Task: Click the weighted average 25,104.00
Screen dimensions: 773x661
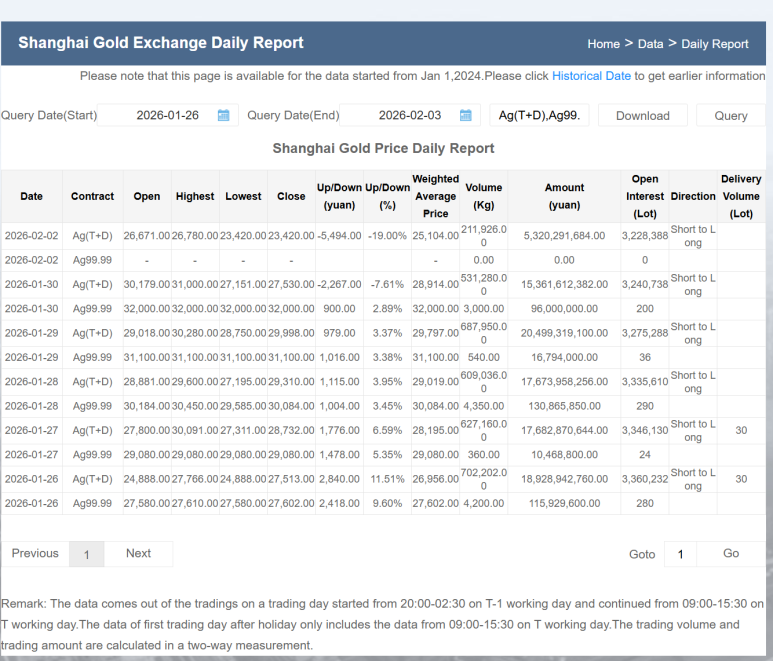Action: click(x=435, y=236)
